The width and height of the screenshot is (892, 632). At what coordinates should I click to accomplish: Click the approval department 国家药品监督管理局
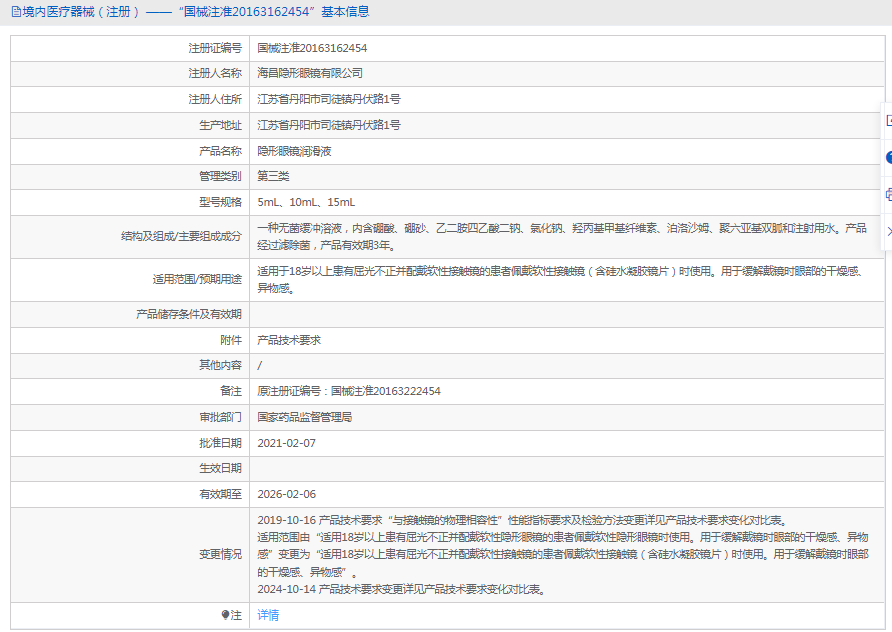[304, 417]
